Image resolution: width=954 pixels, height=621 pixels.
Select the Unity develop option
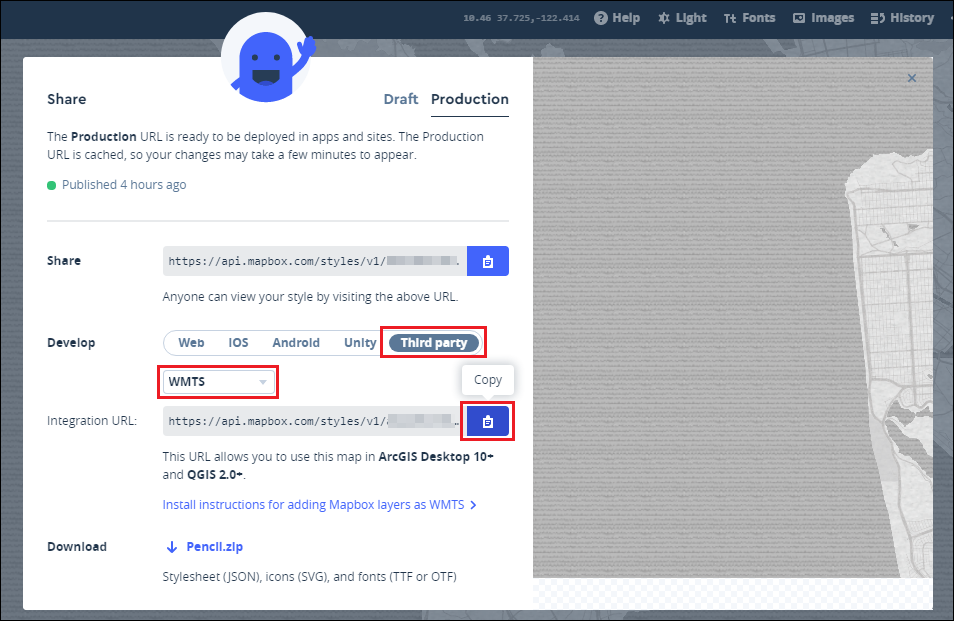pos(360,342)
